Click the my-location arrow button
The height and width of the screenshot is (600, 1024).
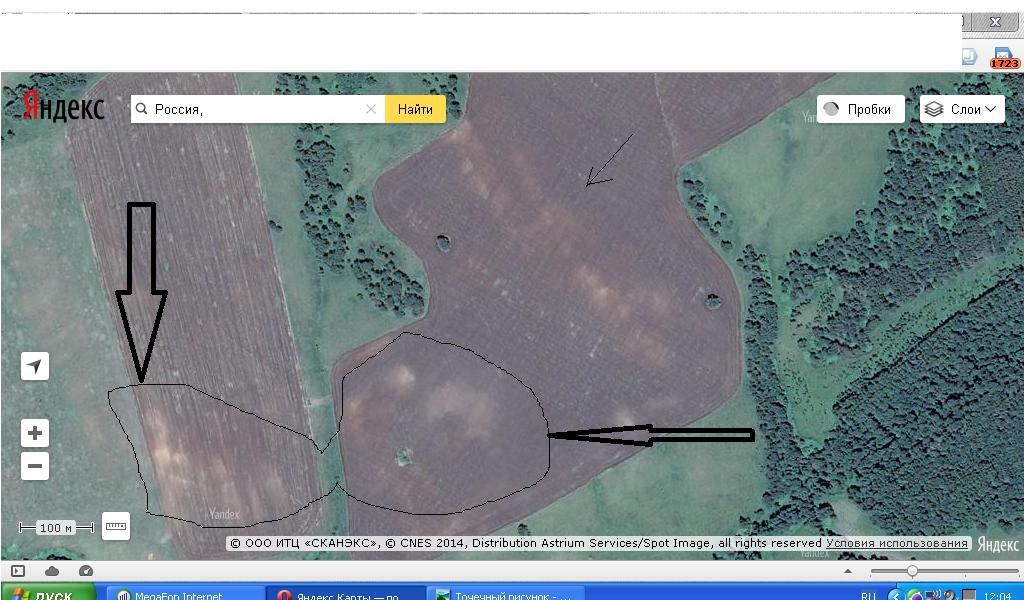point(35,367)
